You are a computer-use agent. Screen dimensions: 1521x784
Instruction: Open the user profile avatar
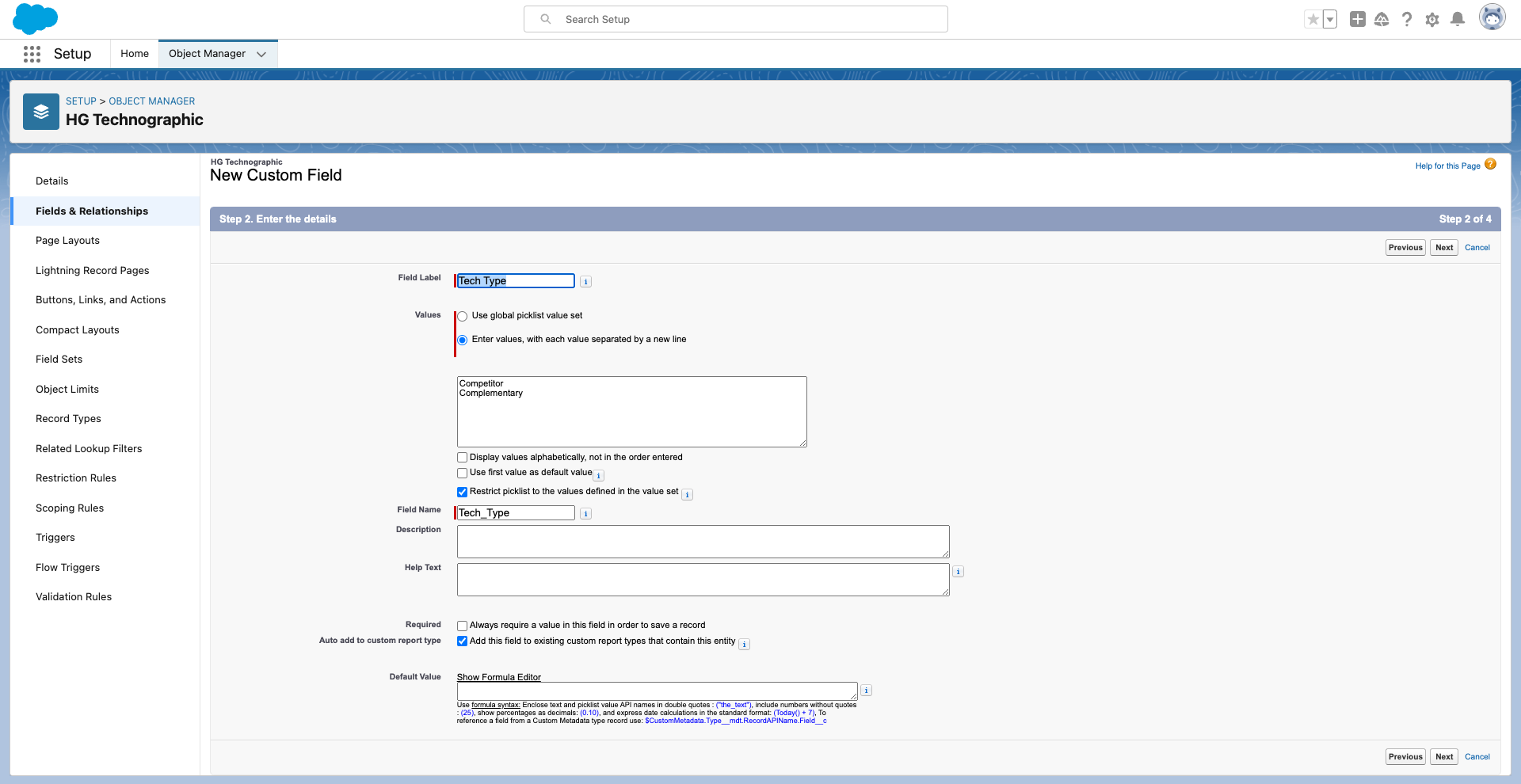pos(1492,17)
